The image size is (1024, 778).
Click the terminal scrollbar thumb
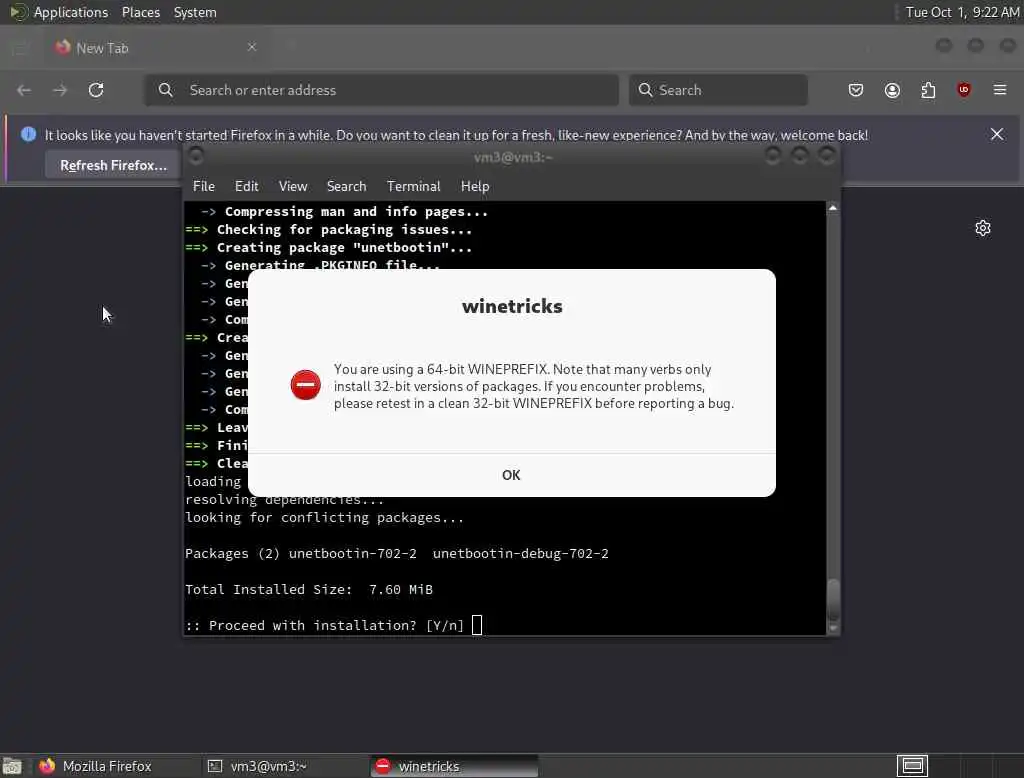coord(833,600)
